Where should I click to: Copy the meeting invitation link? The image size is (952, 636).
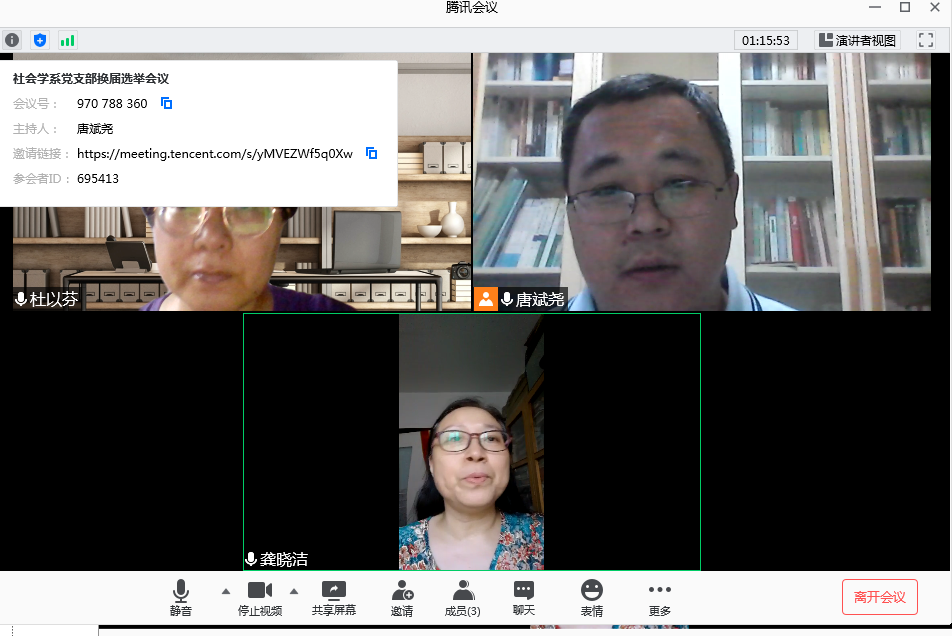point(371,153)
